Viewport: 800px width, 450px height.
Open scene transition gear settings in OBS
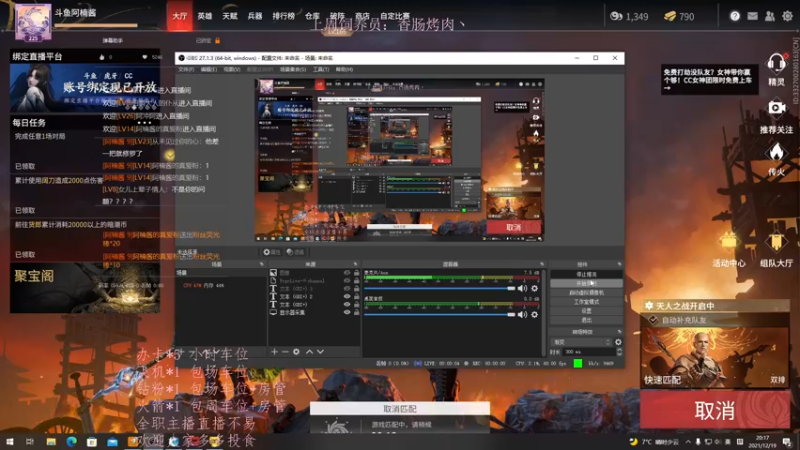point(618,342)
